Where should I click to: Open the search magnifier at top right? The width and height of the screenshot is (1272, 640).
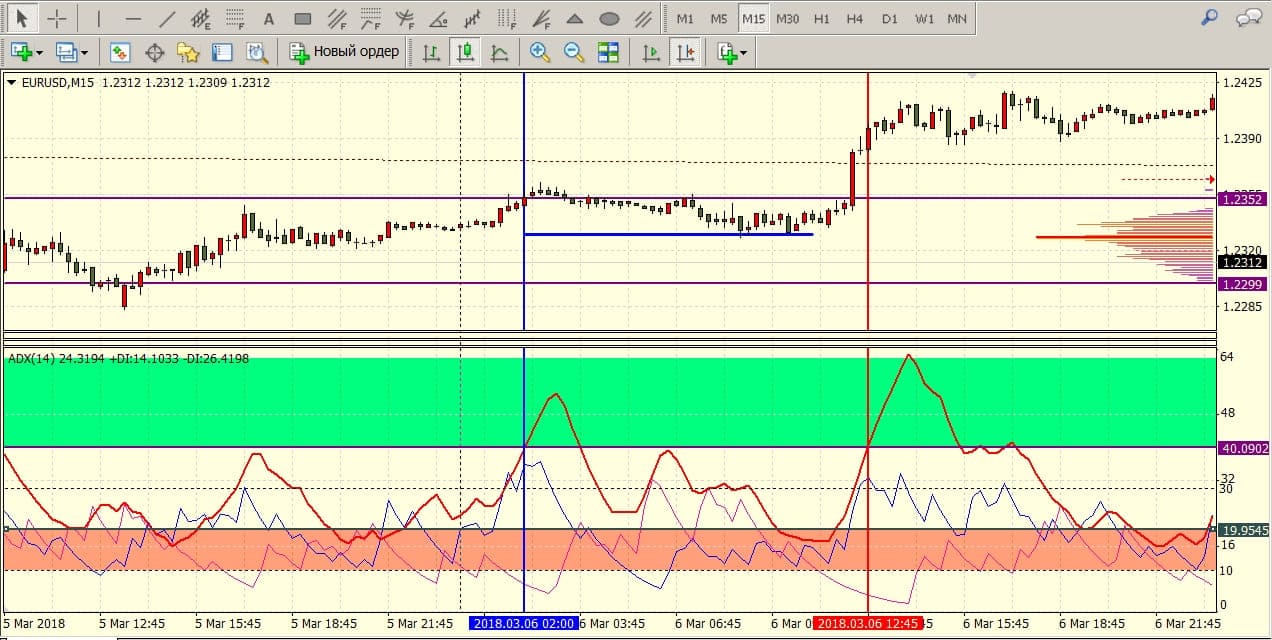click(1210, 16)
